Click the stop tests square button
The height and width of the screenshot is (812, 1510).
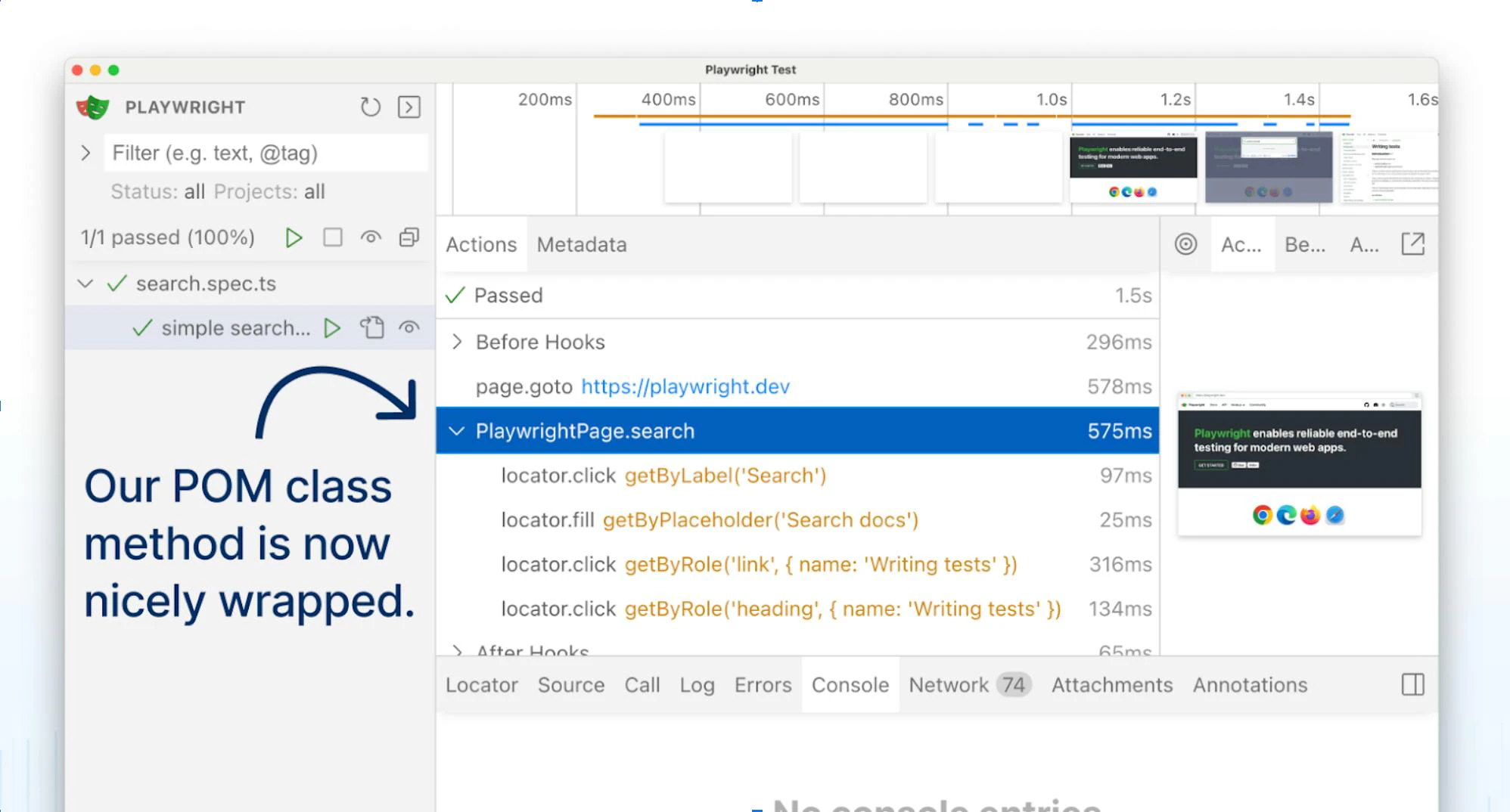333,237
